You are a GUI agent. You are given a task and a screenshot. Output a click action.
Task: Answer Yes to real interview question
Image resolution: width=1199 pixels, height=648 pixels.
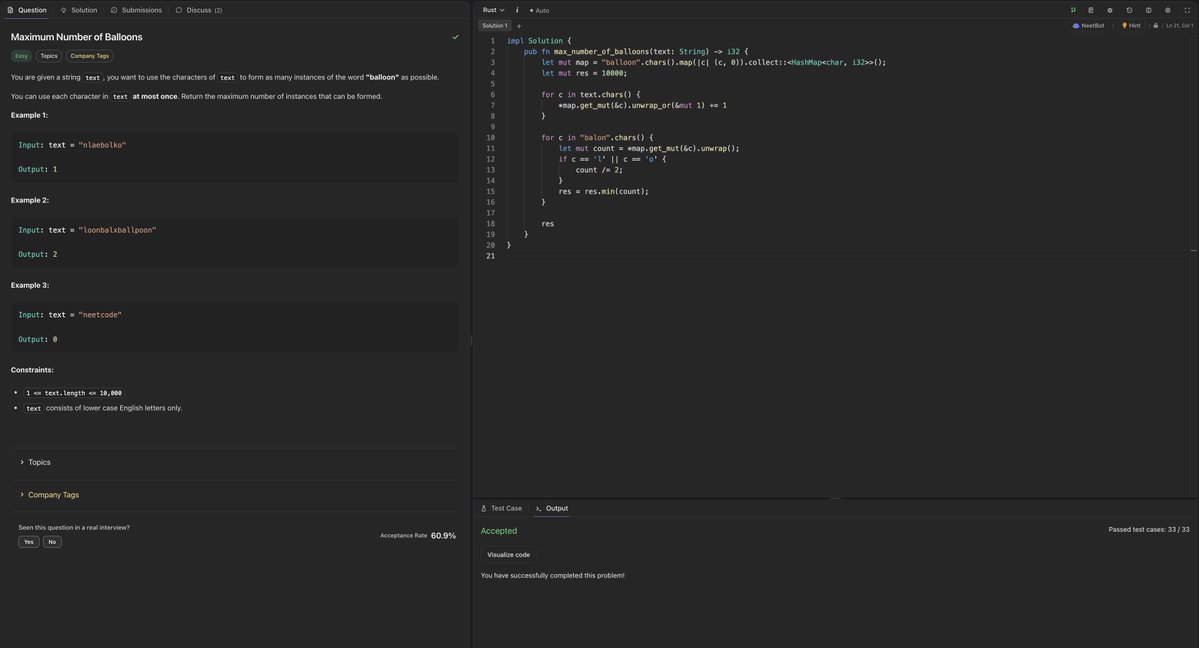[28, 542]
